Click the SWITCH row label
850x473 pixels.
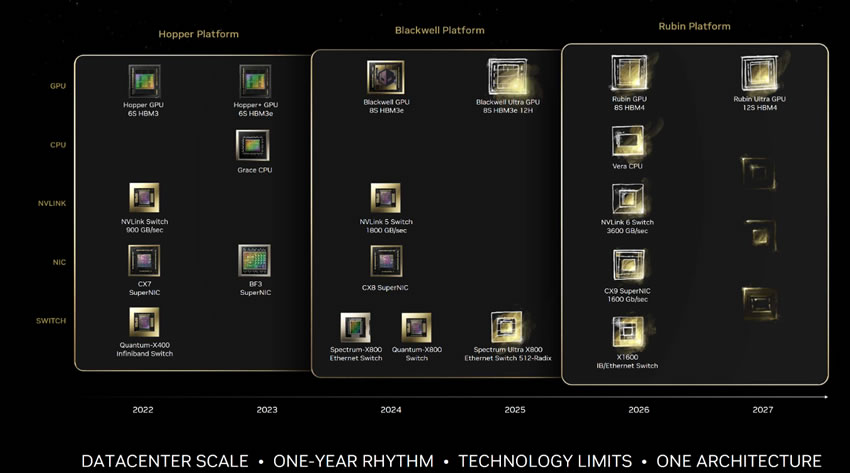51,321
